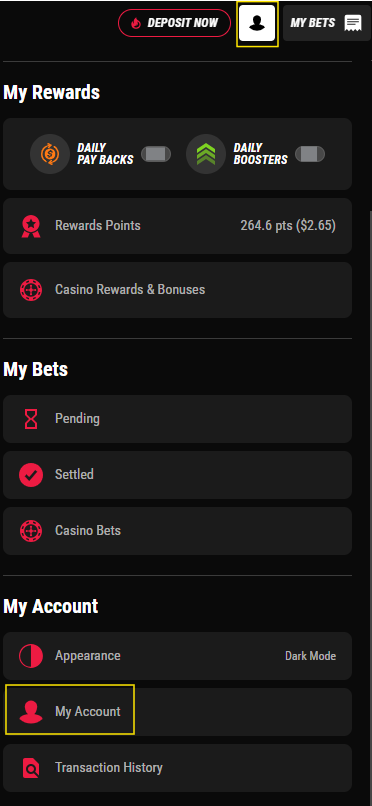
Task: Open the My Account menu item
Action: (177, 712)
